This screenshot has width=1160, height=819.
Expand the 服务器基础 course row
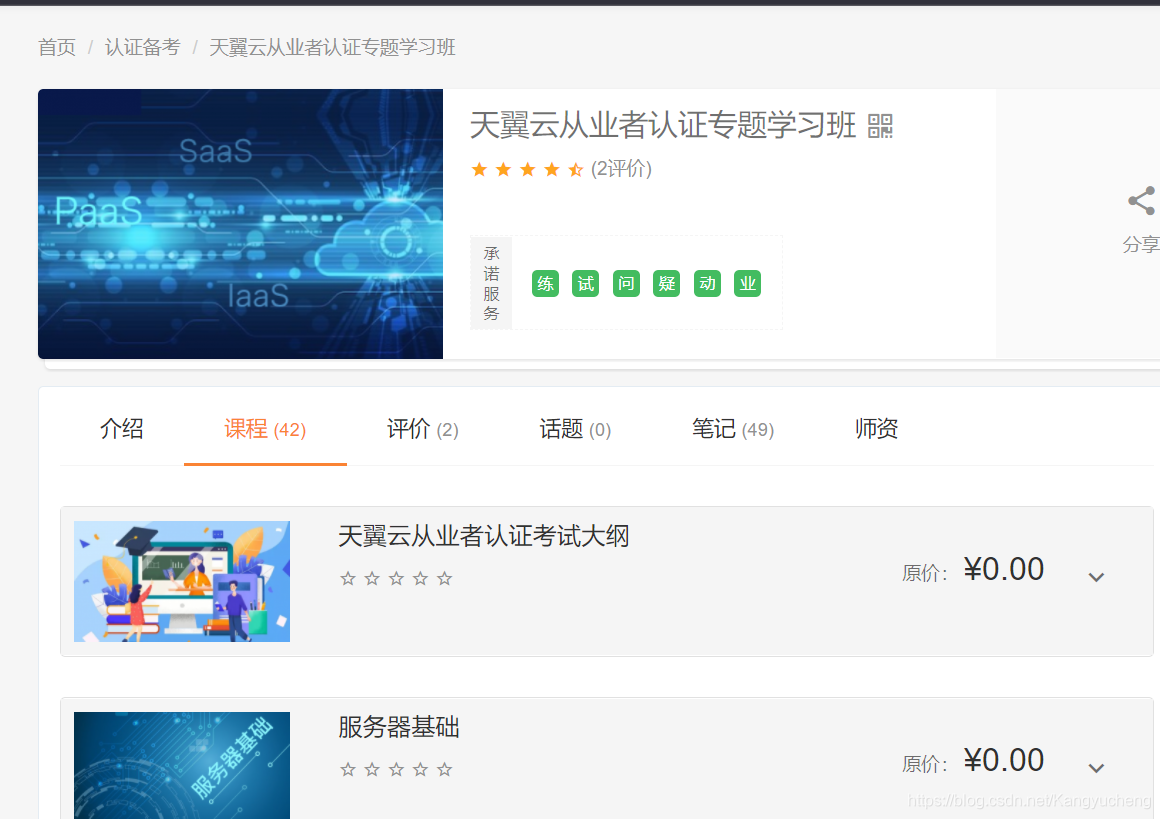(x=1096, y=768)
